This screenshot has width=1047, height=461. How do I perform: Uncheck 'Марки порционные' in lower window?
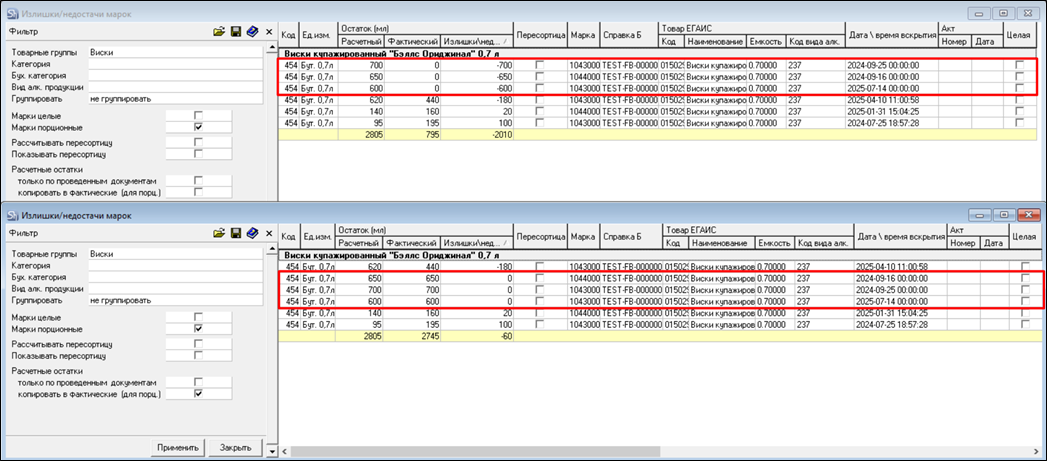click(198, 327)
